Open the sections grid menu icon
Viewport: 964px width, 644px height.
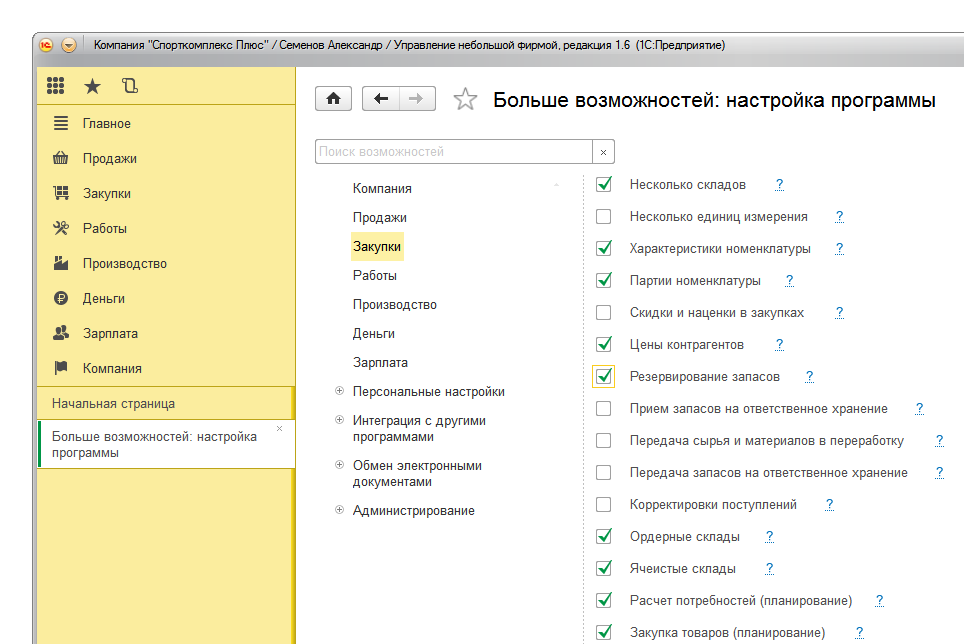(56, 86)
